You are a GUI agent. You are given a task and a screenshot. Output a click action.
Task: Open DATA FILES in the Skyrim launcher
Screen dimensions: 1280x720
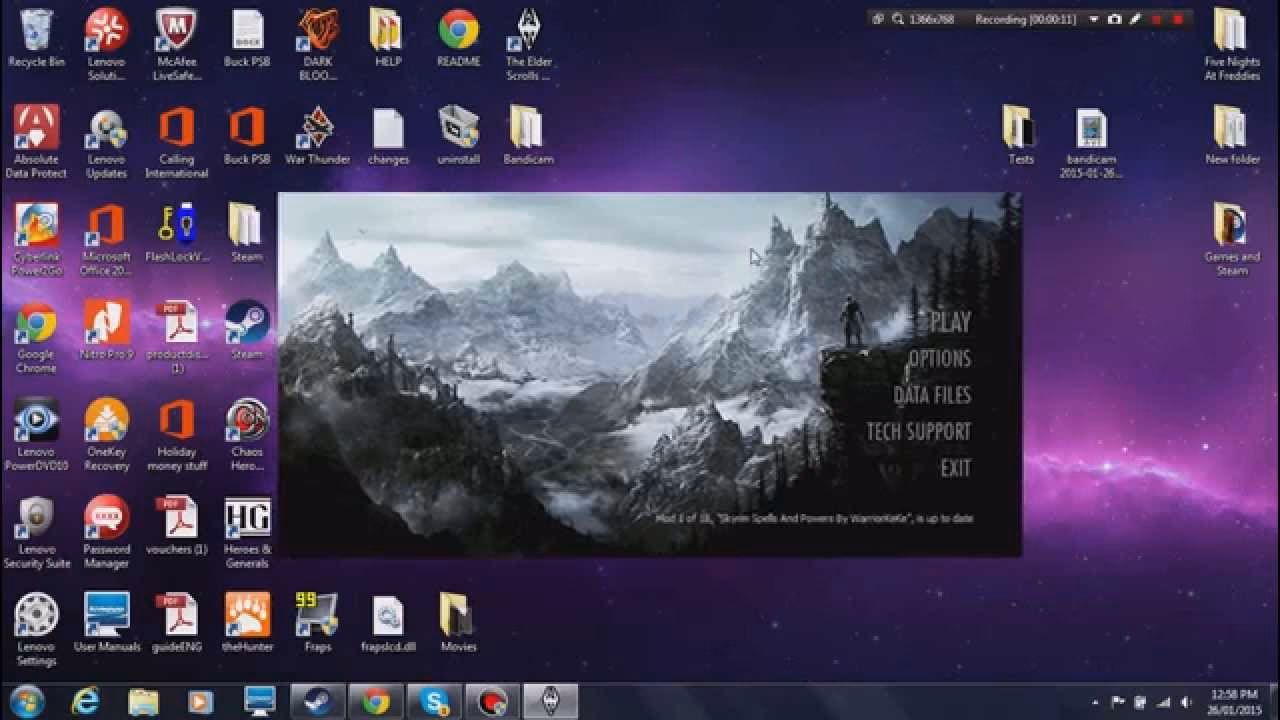pyautogui.click(x=932, y=395)
